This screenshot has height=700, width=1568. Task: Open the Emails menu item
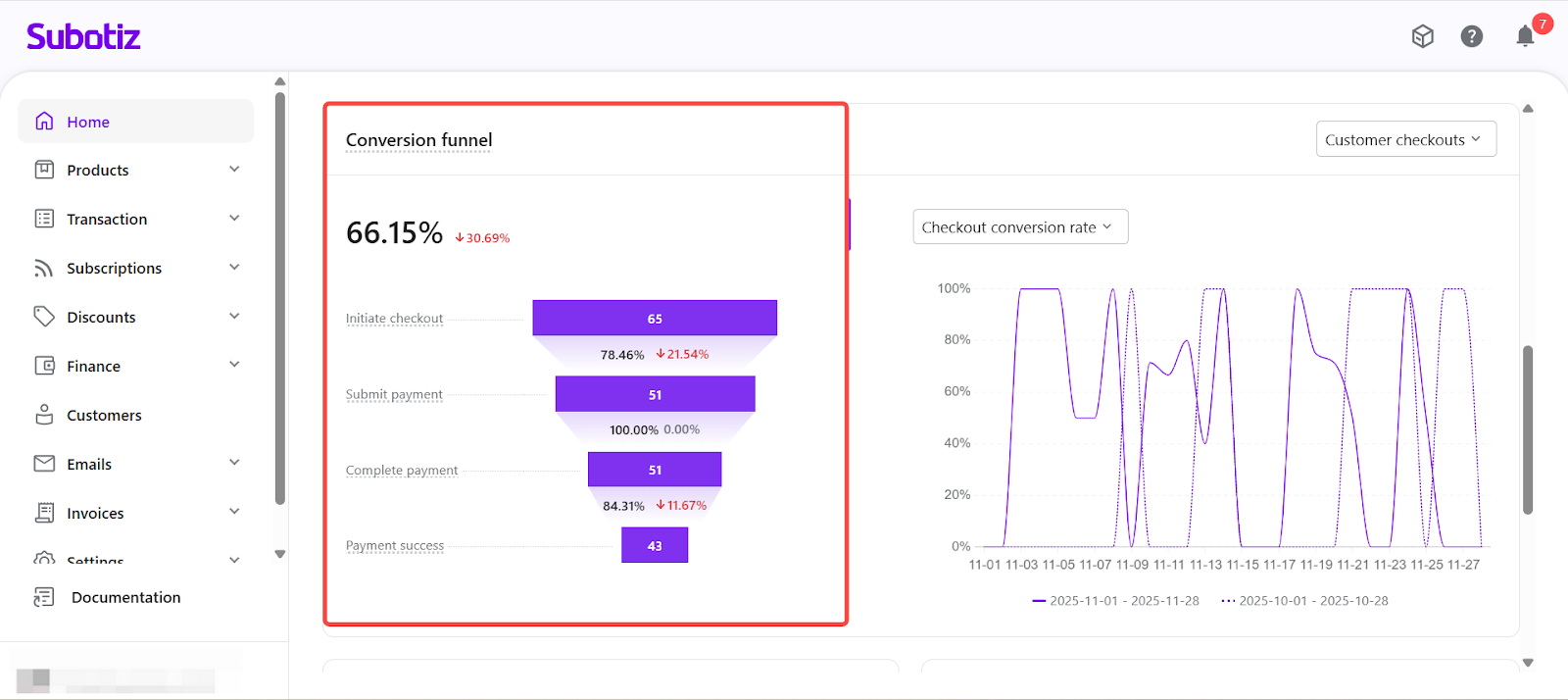[x=89, y=464]
